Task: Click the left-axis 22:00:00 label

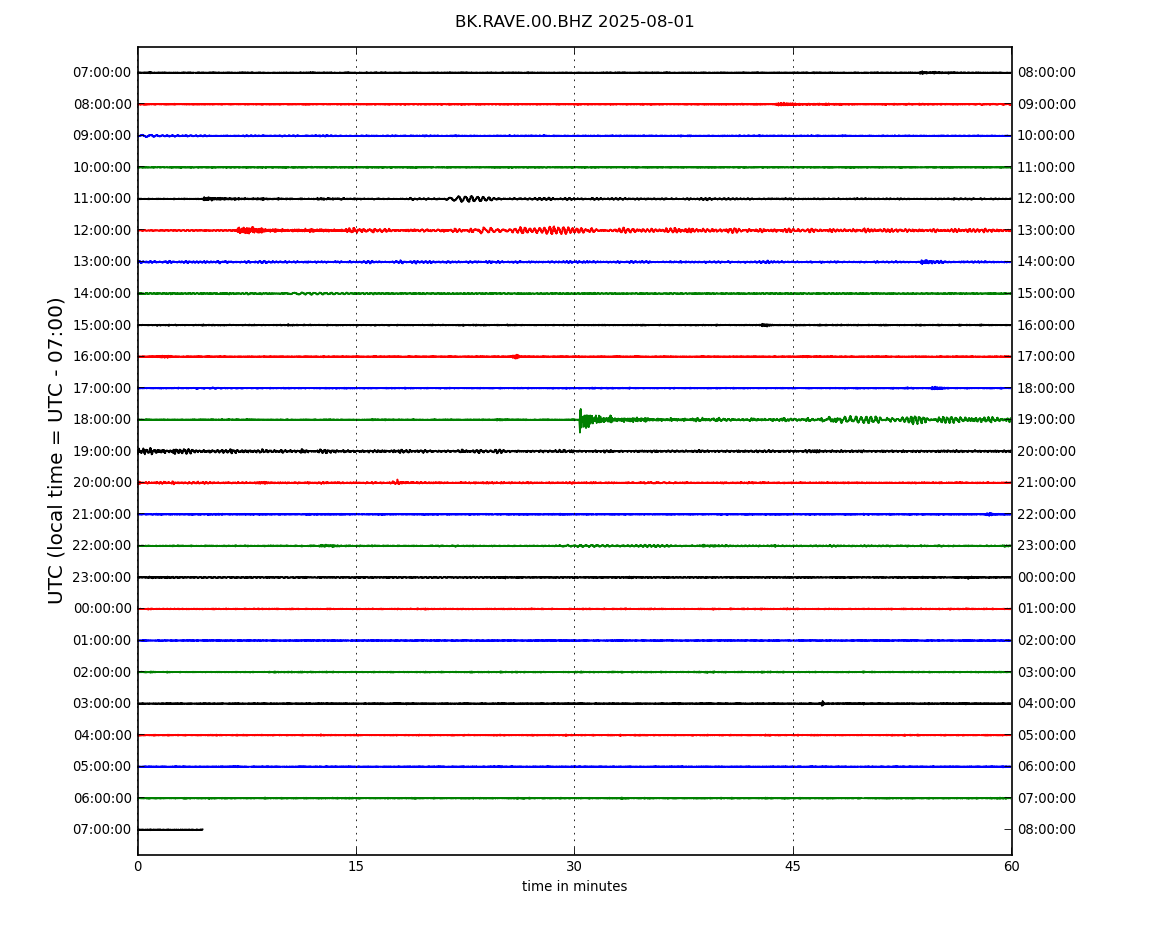Action: pos(103,546)
